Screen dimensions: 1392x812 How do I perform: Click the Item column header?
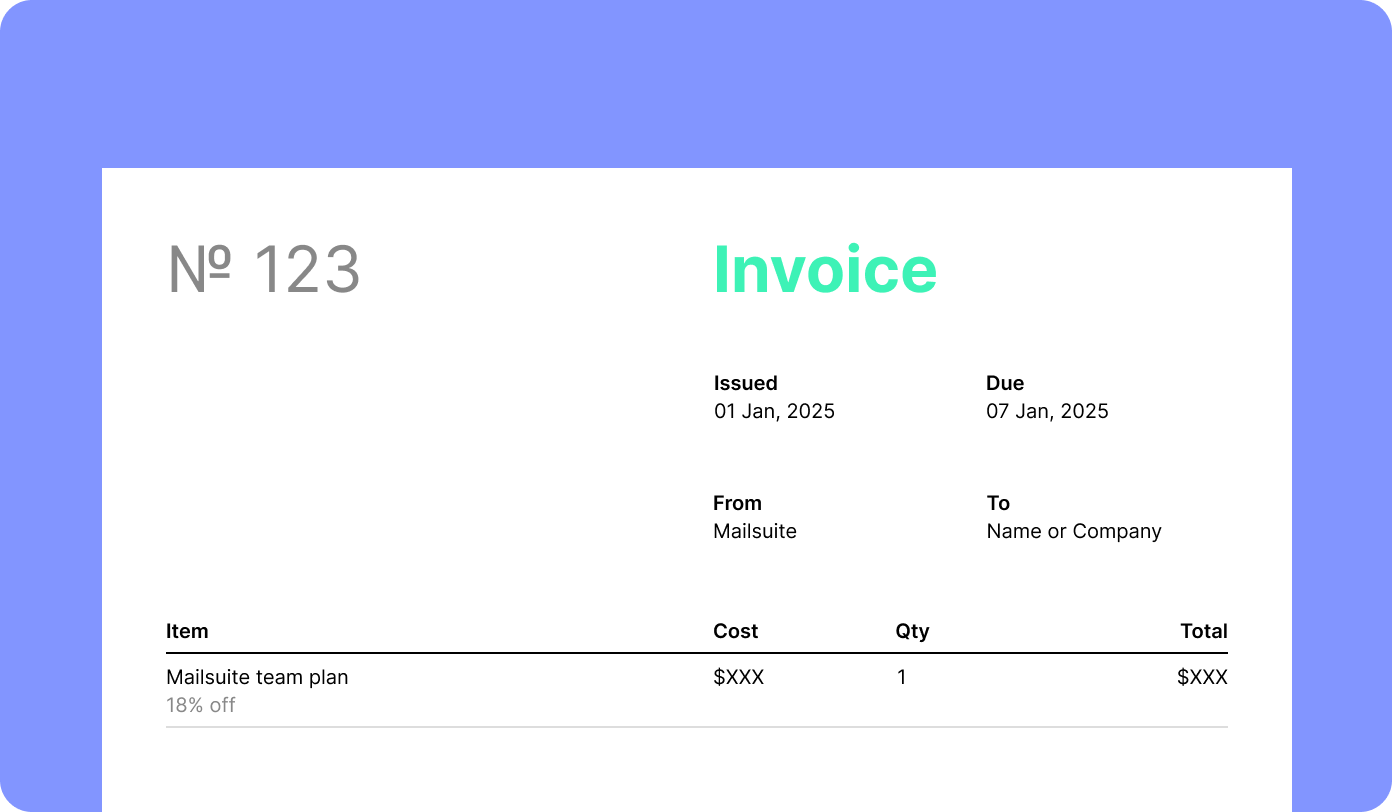[x=187, y=631]
